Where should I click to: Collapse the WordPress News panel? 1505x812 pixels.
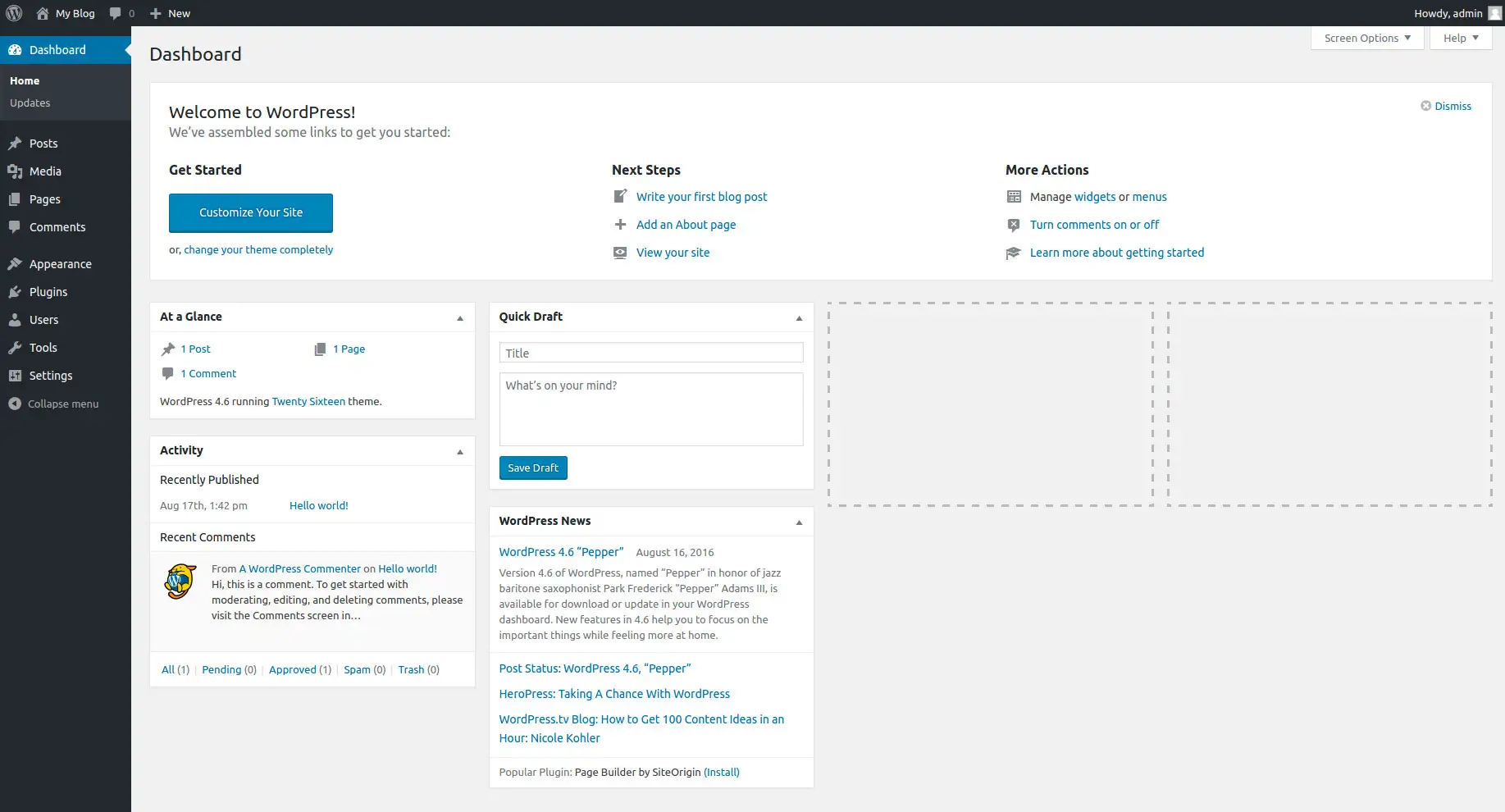click(x=799, y=522)
